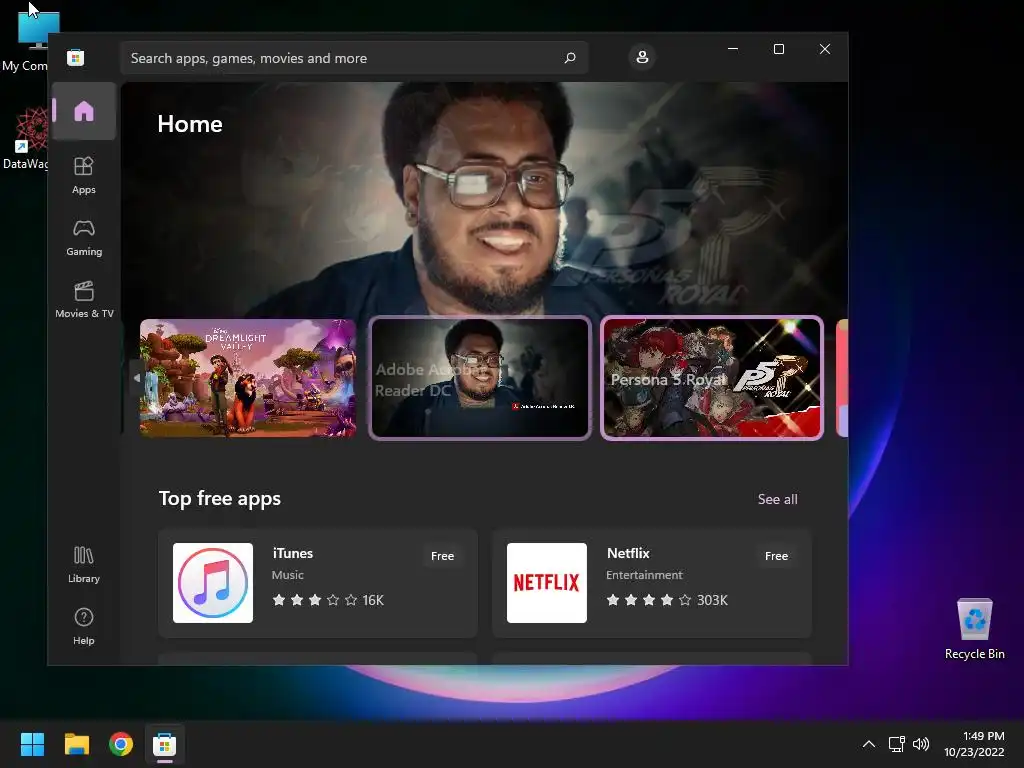This screenshot has height=768, width=1024.
Task: Click the Microsoft Store logo icon
Action: (75, 57)
